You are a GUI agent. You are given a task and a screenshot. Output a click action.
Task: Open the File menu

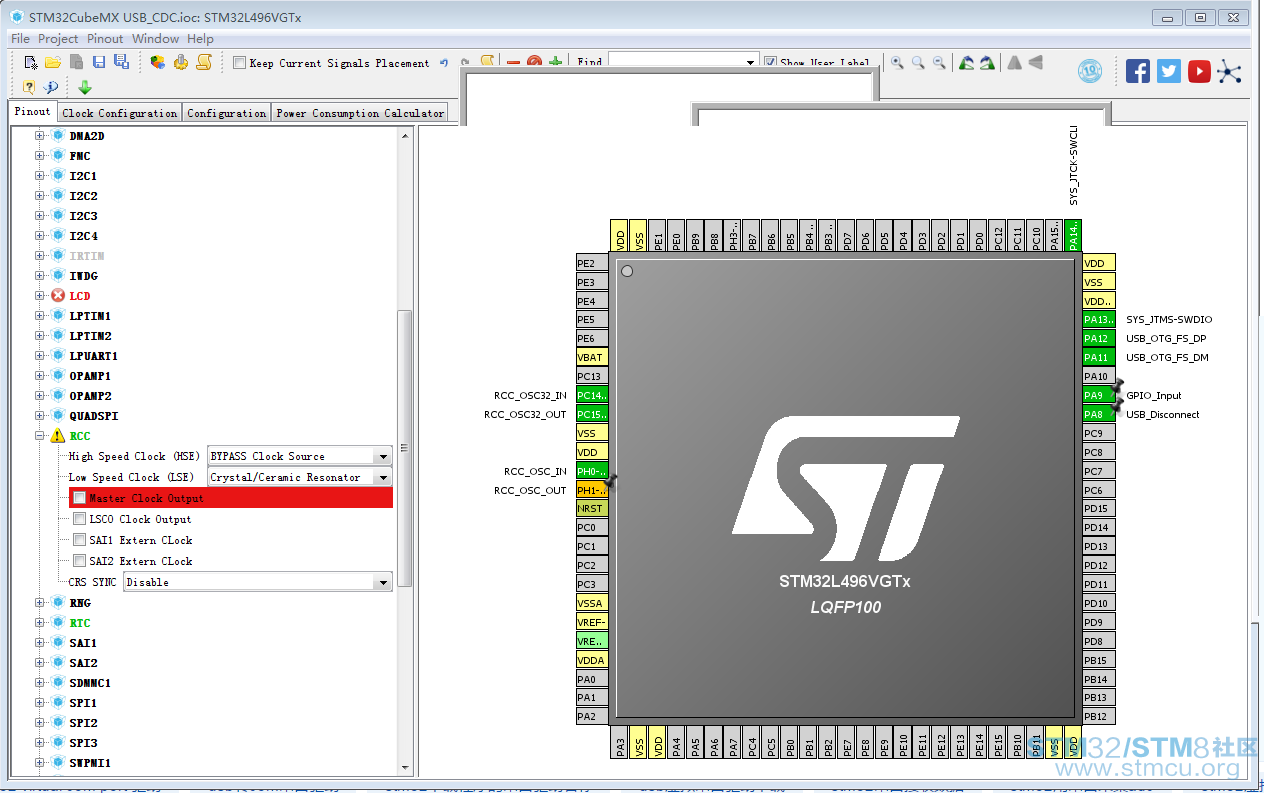20,38
